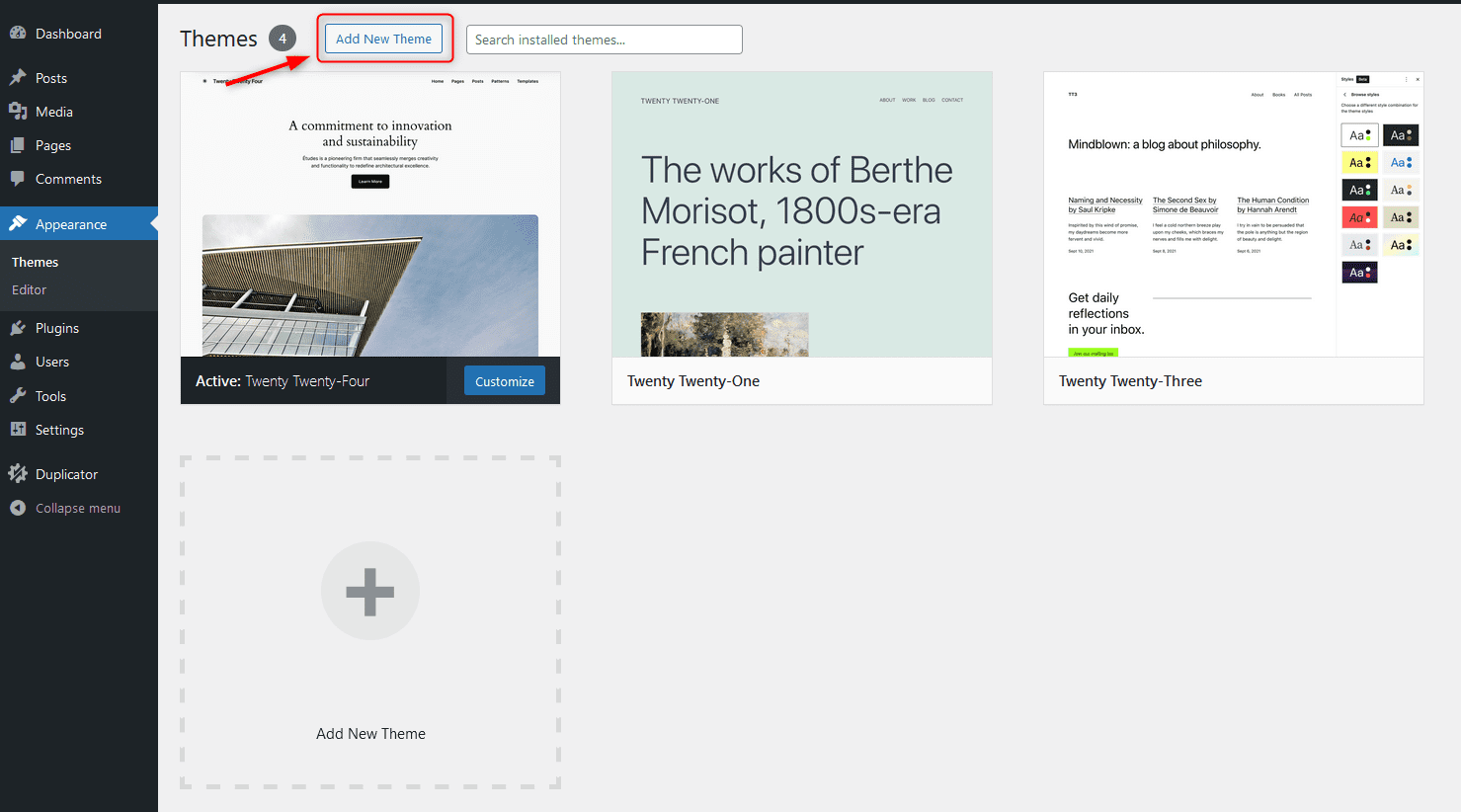Select the Twenty Twenty-One theme thumbnail
The width and height of the screenshot is (1461, 812).
pos(801,214)
